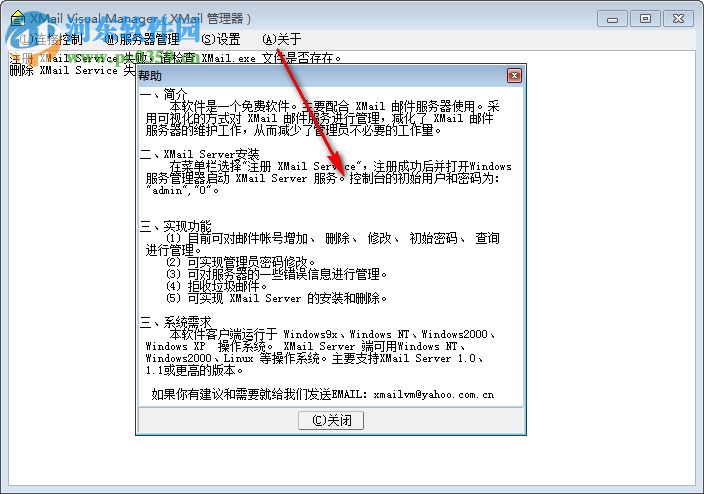Click the heading 三、实现功能

(175, 226)
